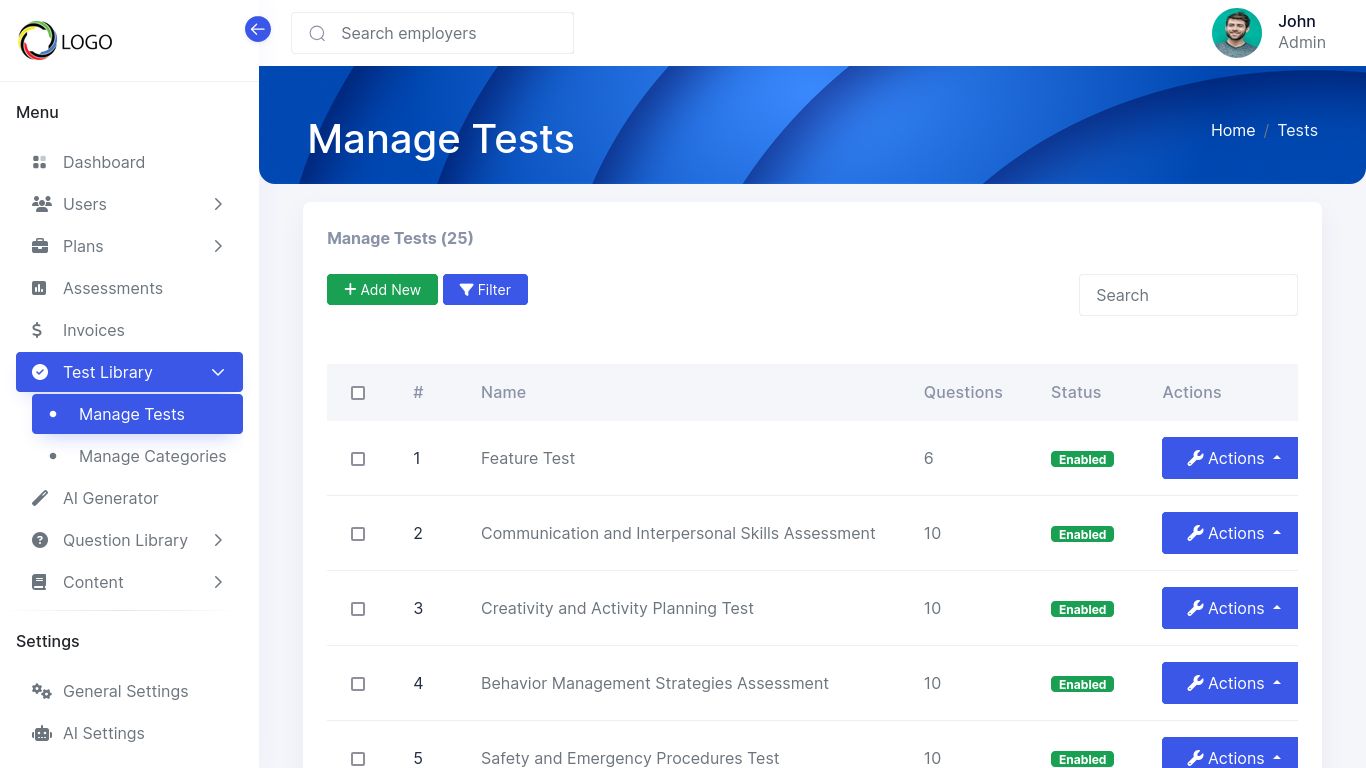Click the Dashboard grid icon in sidebar
The image size is (1366, 768).
pyautogui.click(x=40, y=162)
